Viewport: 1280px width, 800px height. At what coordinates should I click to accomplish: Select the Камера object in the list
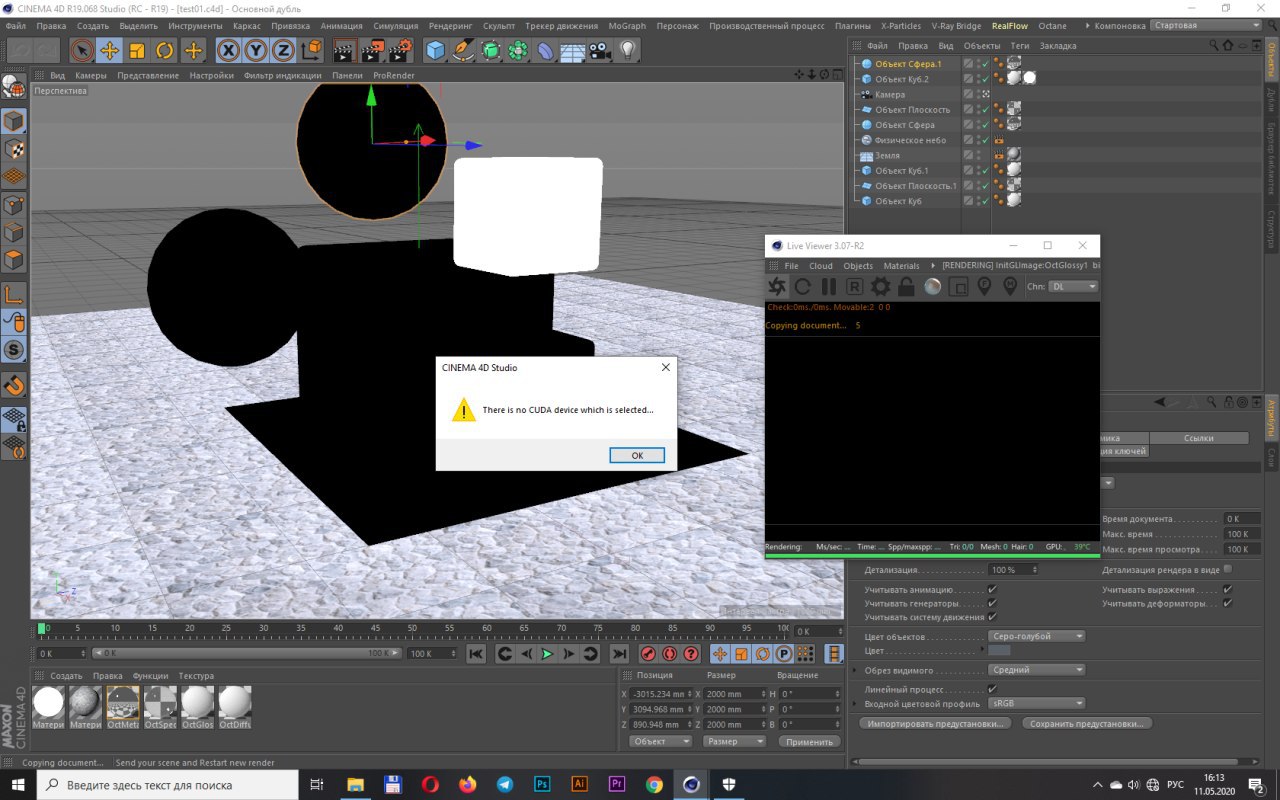[x=890, y=95]
